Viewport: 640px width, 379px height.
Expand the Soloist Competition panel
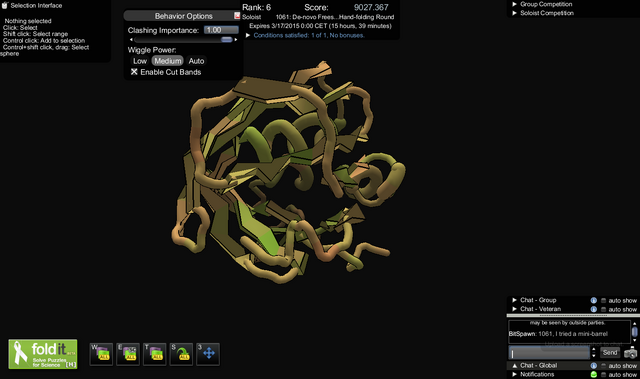(x=514, y=13)
